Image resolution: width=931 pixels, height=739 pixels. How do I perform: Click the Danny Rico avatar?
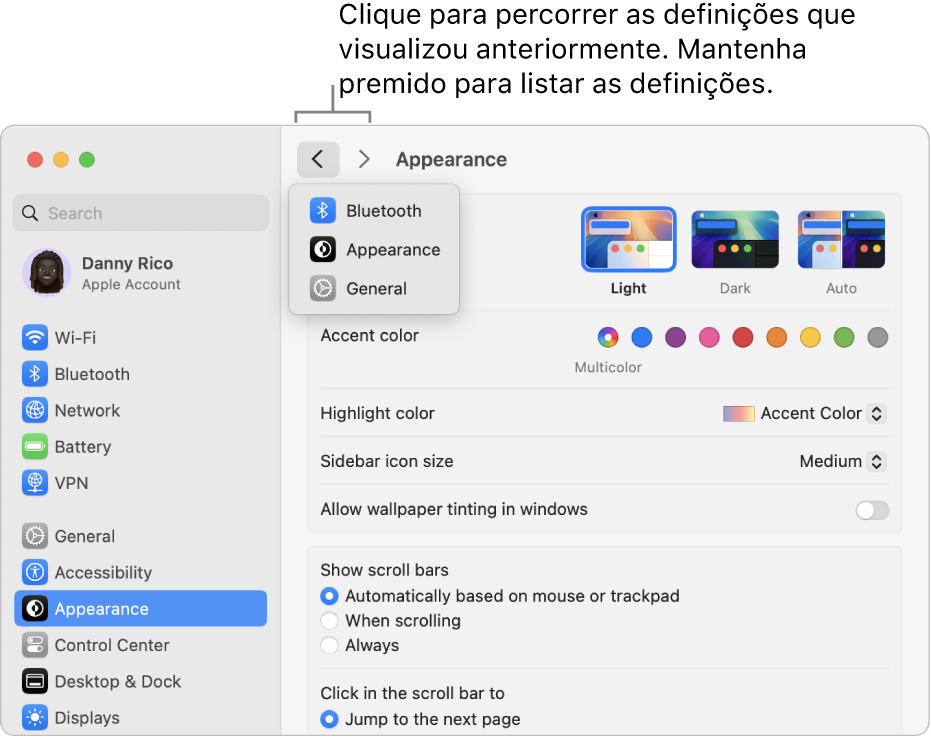coord(46,272)
